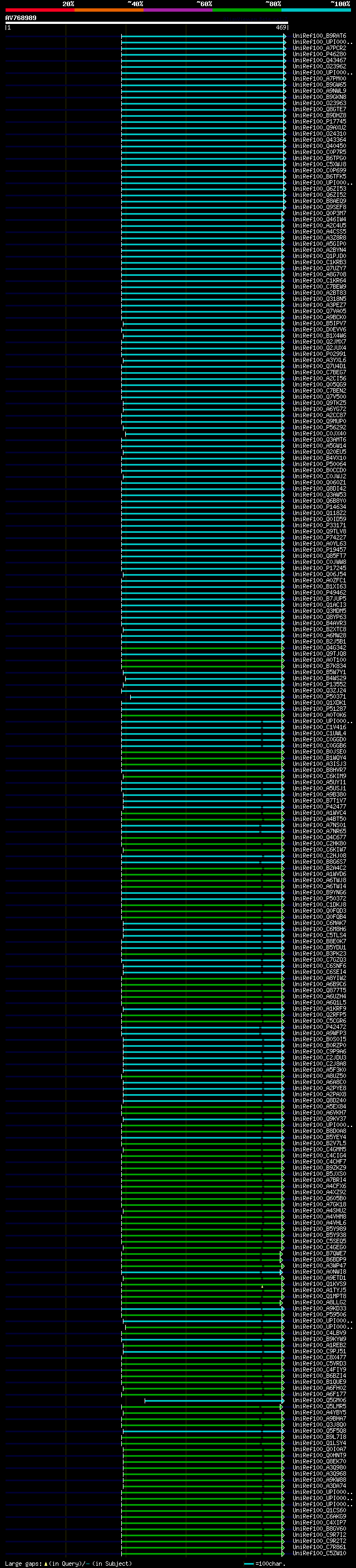The width and height of the screenshot is (356, 1568).
Task: Click the UniRef100_Q40450 hit label
Action: (x=319, y=146)
